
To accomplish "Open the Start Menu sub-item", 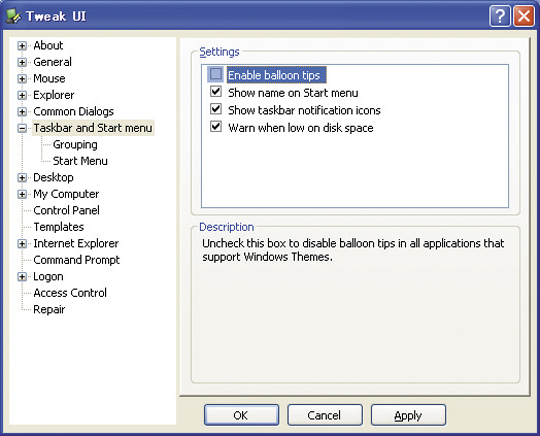I will [80, 161].
